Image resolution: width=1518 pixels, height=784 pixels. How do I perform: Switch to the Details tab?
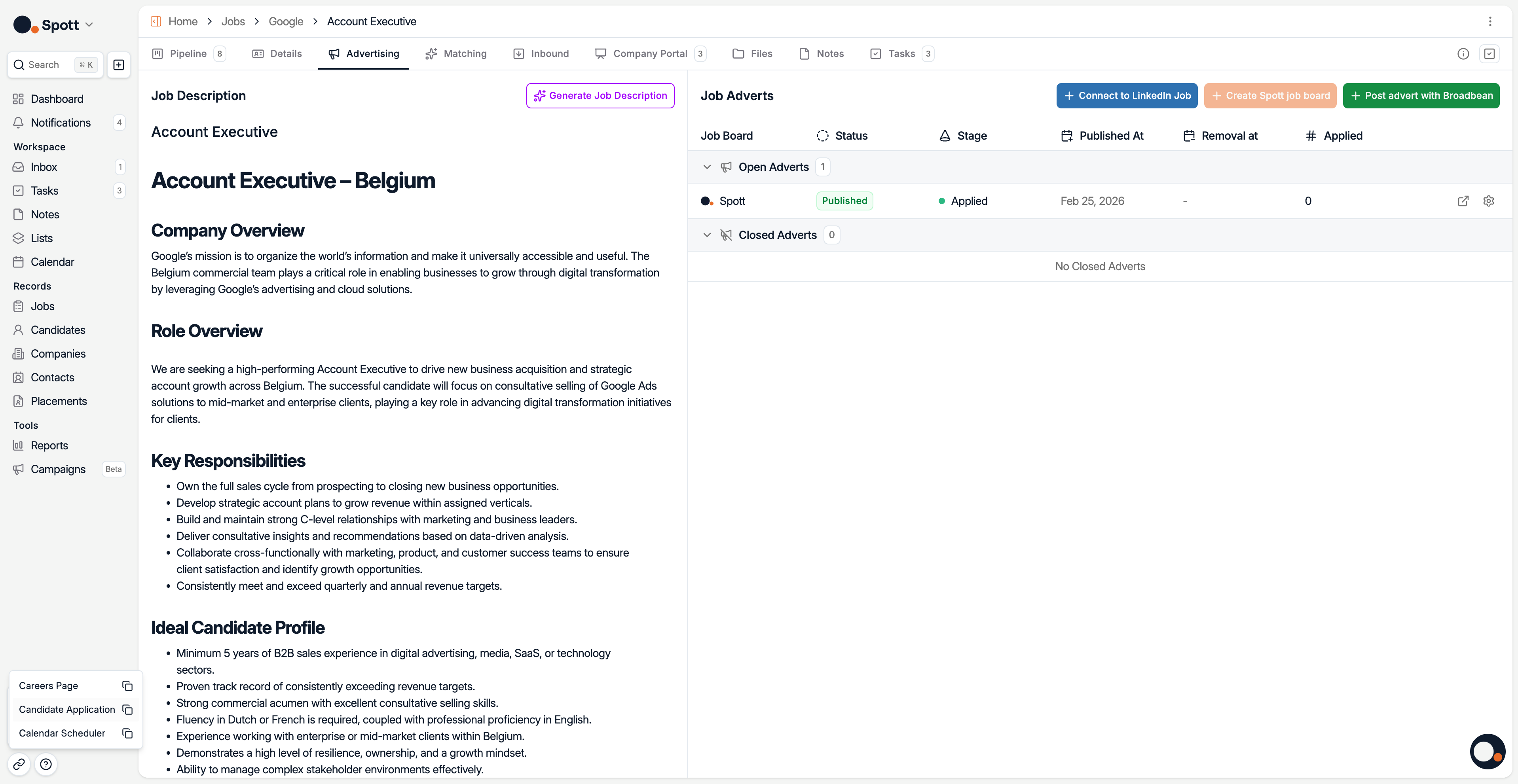tap(277, 54)
